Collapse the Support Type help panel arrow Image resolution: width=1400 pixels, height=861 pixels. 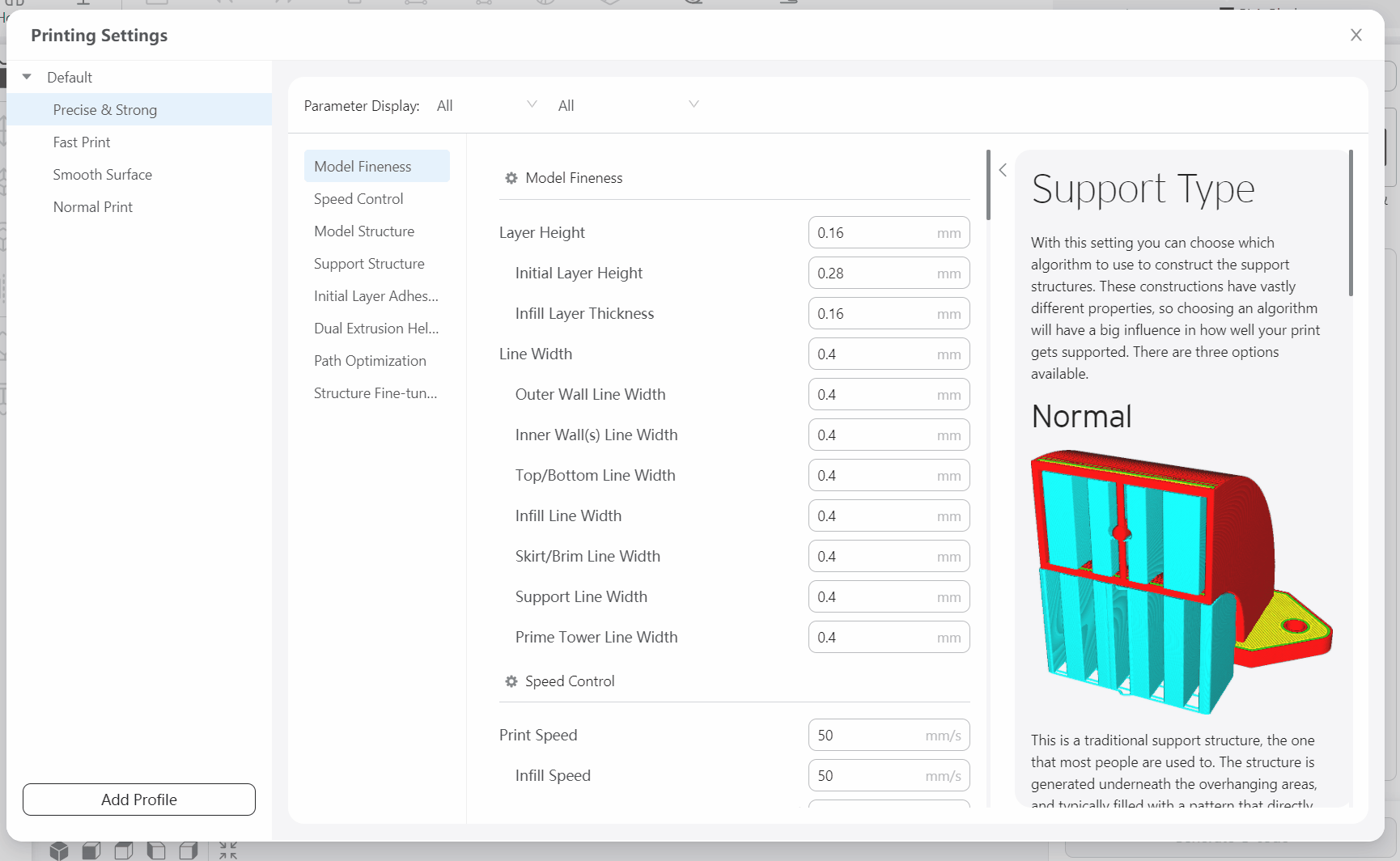point(1003,170)
